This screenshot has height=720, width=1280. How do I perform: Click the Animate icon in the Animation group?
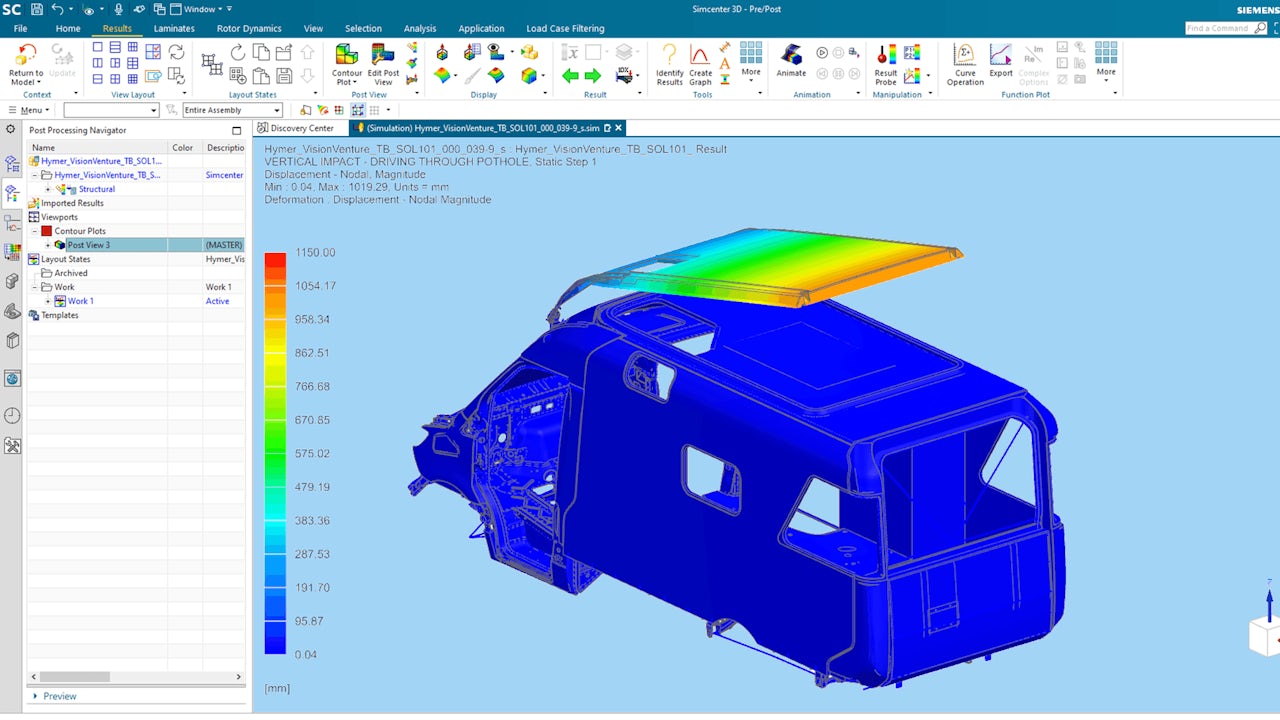pyautogui.click(x=790, y=58)
